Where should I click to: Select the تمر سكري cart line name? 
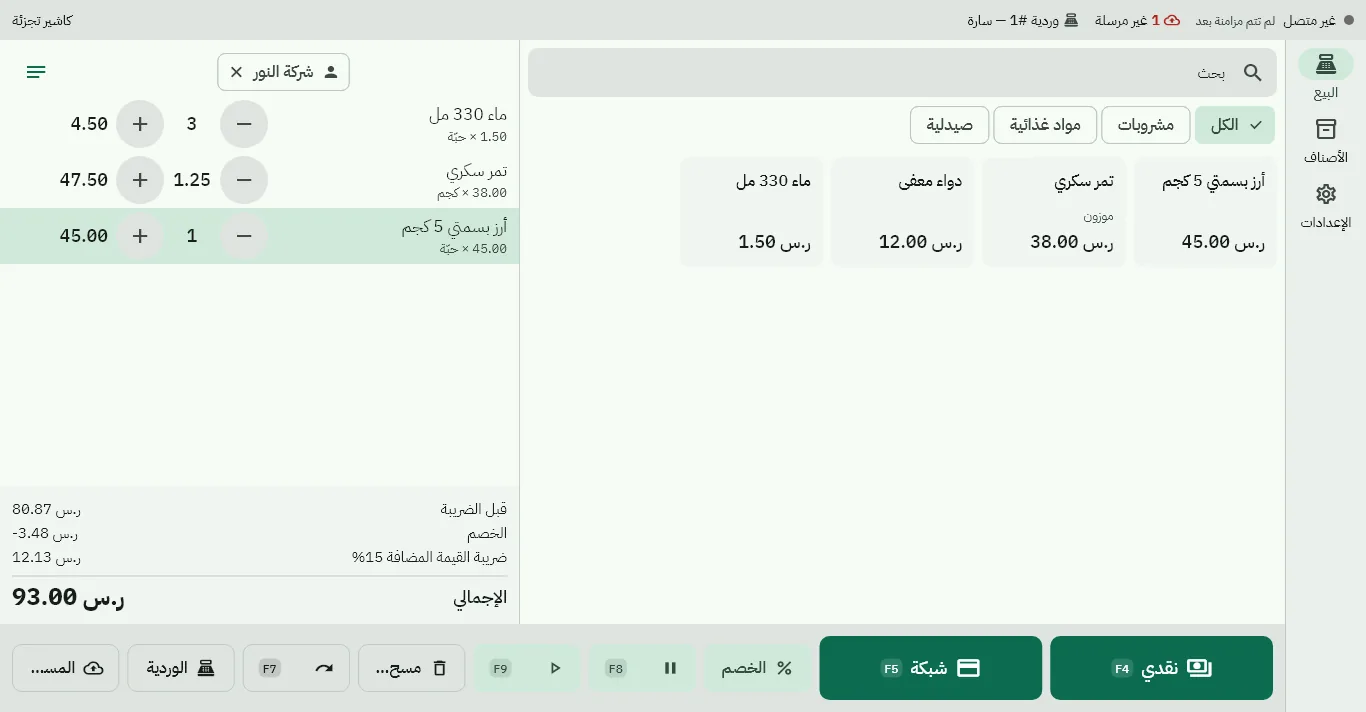tap(476, 171)
